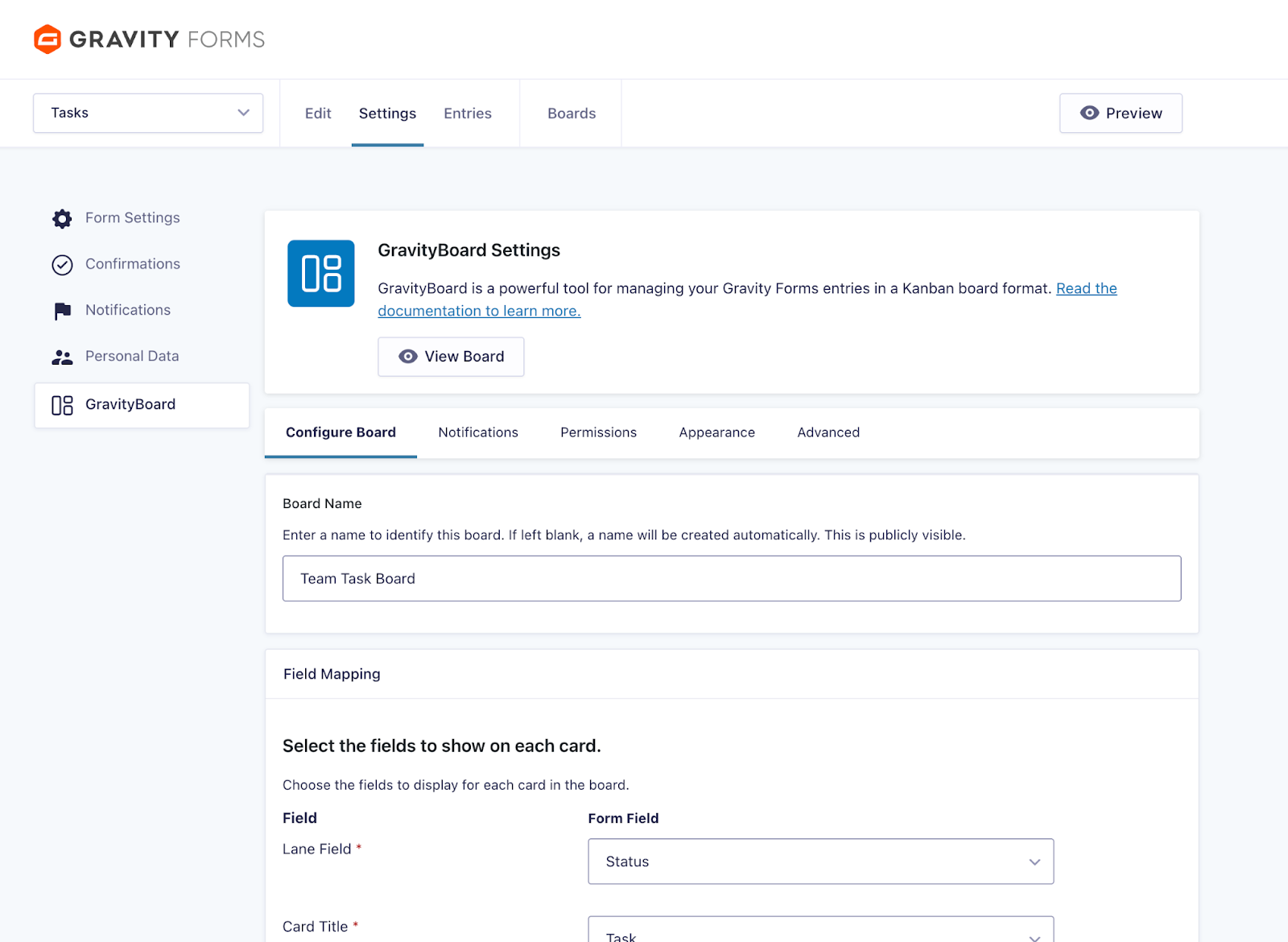The width and height of the screenshot is (1288, 942).
Task: Click 'Select the fields to show on each card.' heading
Action: (x=442, y=746)
